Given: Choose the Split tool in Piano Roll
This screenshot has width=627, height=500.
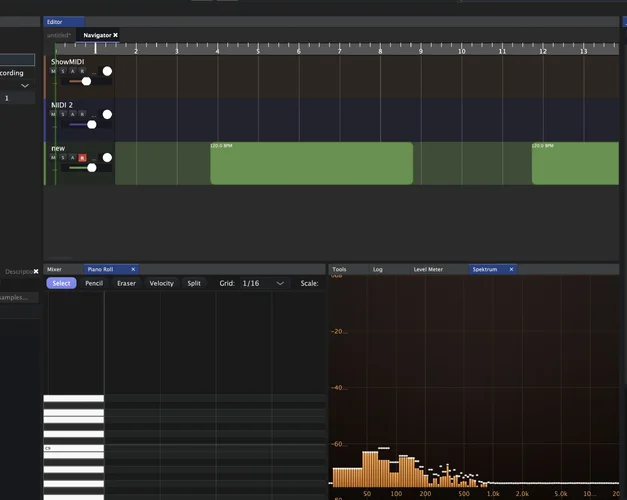Looking at the screenshot, I should coord(194,283).
